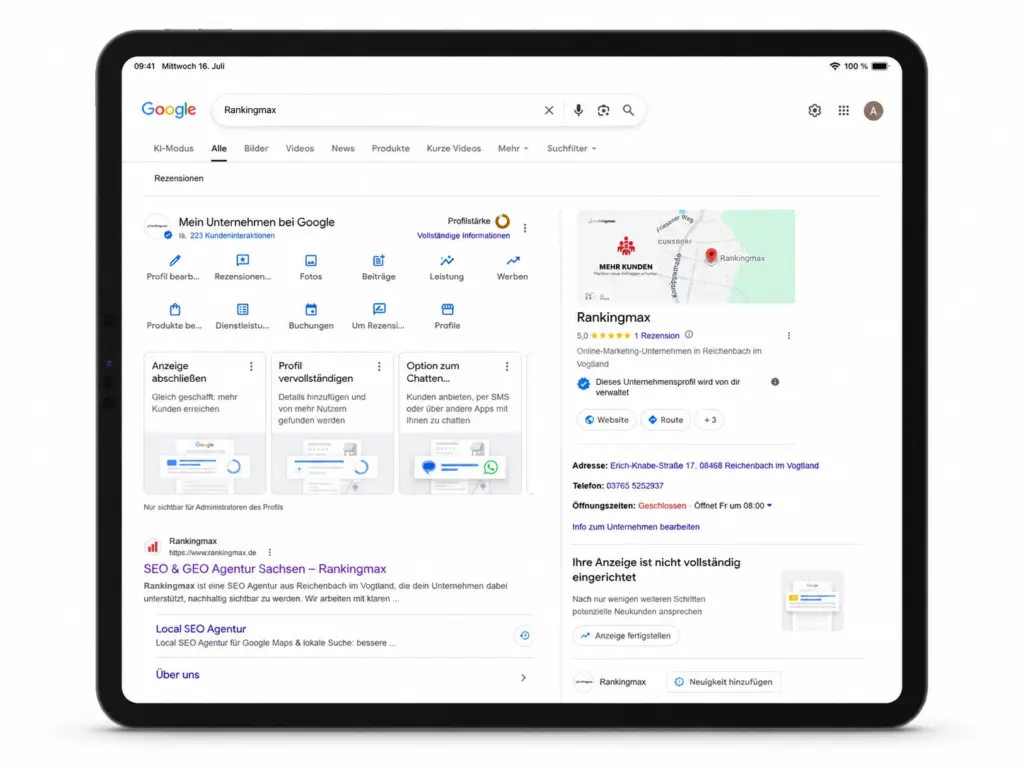This screenshot has height=768, width=1024.
Task: Open the Option zum Chatten card
Action: tap(460, 423)
